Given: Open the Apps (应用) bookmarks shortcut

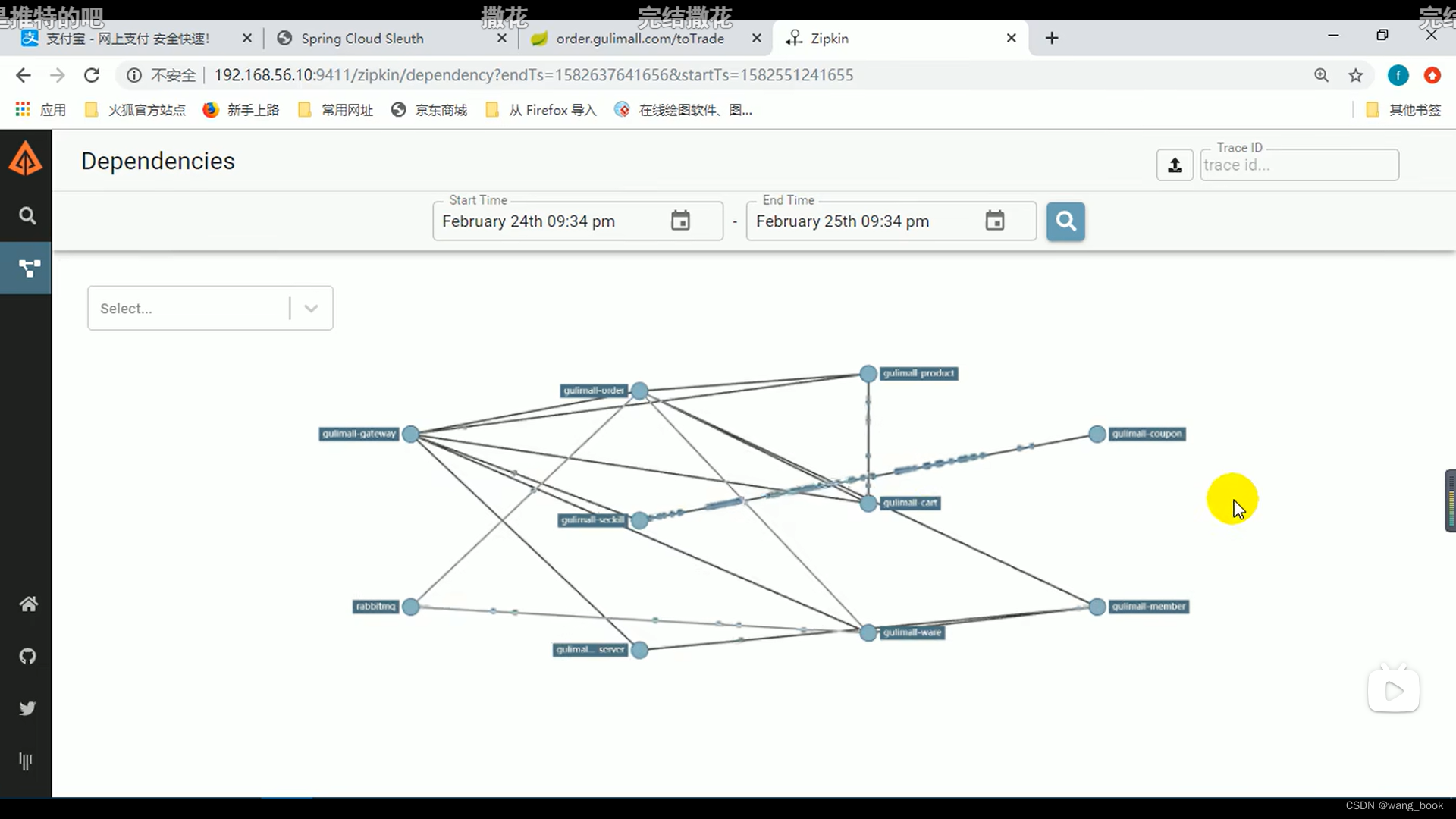Looking at the screenshot, I should coord(40,110).
